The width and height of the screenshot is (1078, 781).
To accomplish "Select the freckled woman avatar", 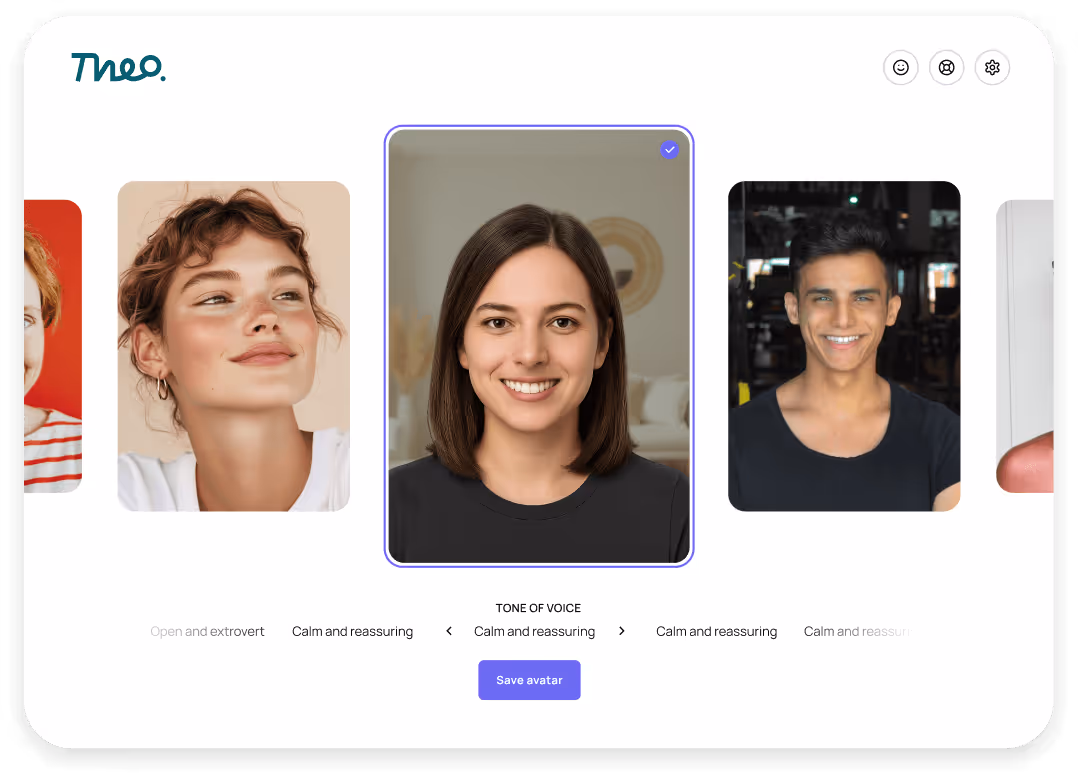I will [x=233, y=345].
